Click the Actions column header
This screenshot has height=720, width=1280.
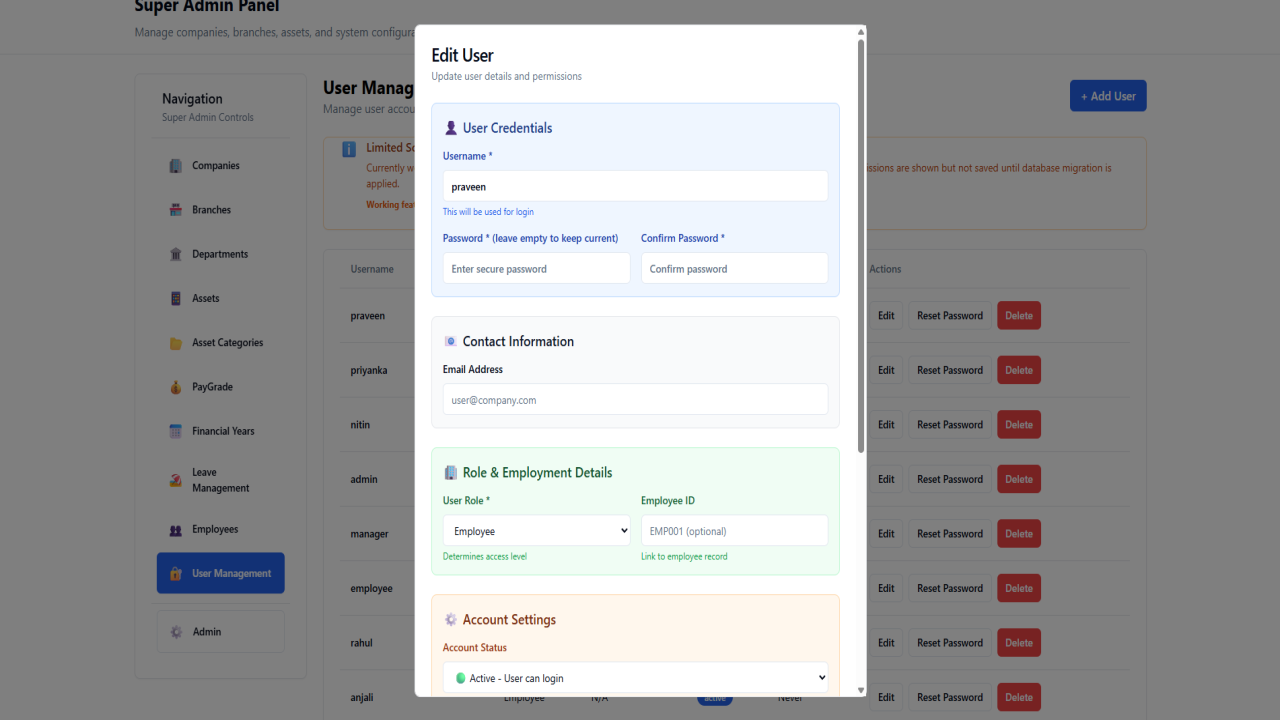point(885,269)
